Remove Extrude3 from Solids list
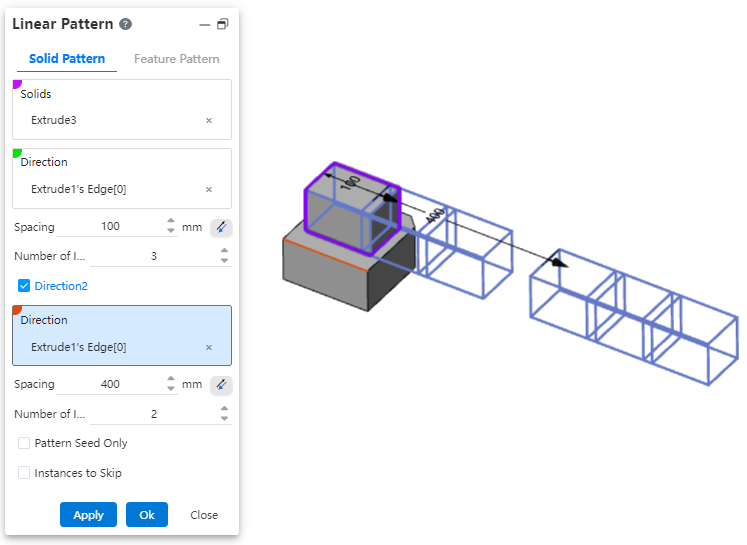The width and height of the screenshot is (747, 545). [209, 120]
